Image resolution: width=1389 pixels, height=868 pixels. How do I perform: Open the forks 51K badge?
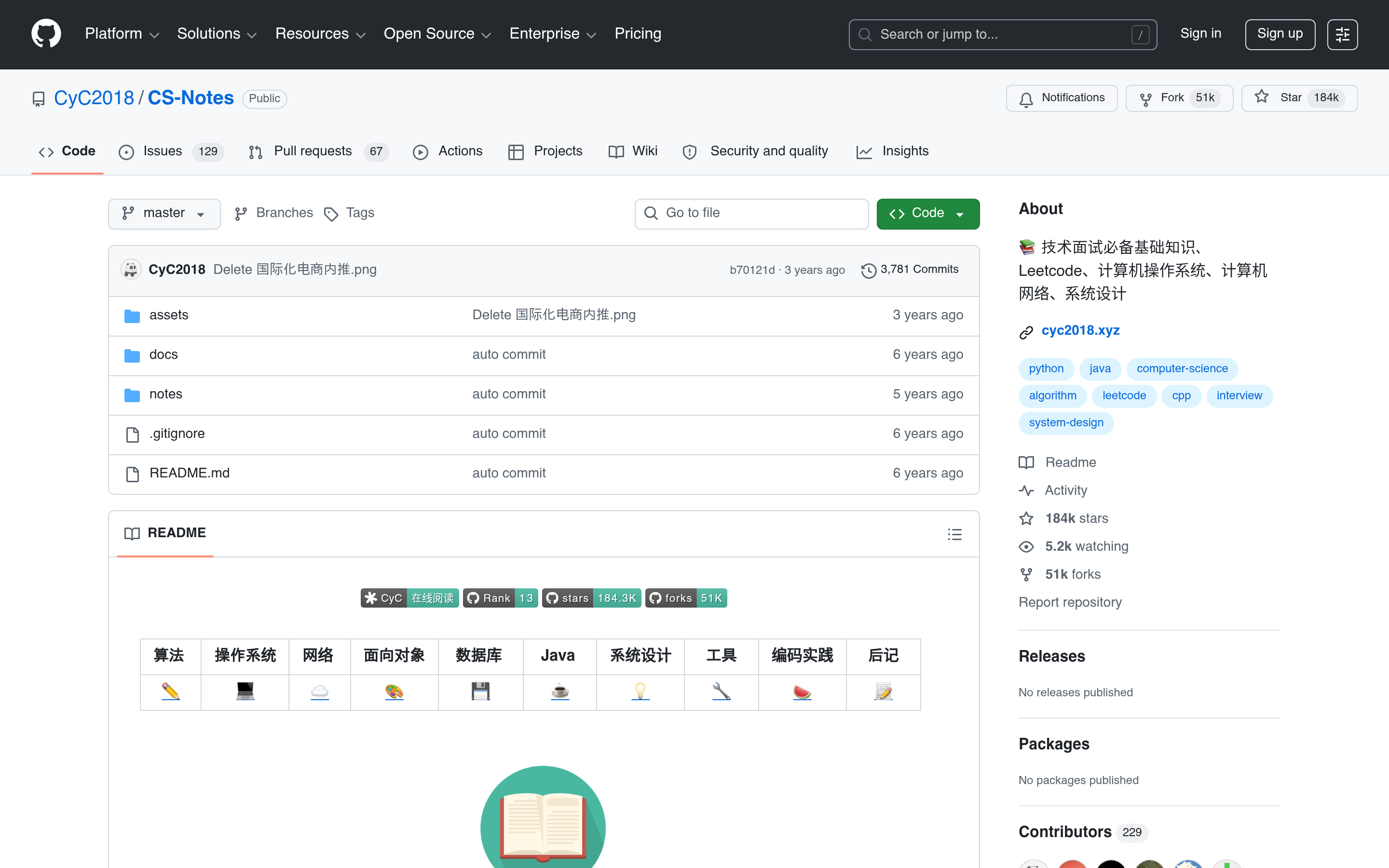[x=686, y=598]
